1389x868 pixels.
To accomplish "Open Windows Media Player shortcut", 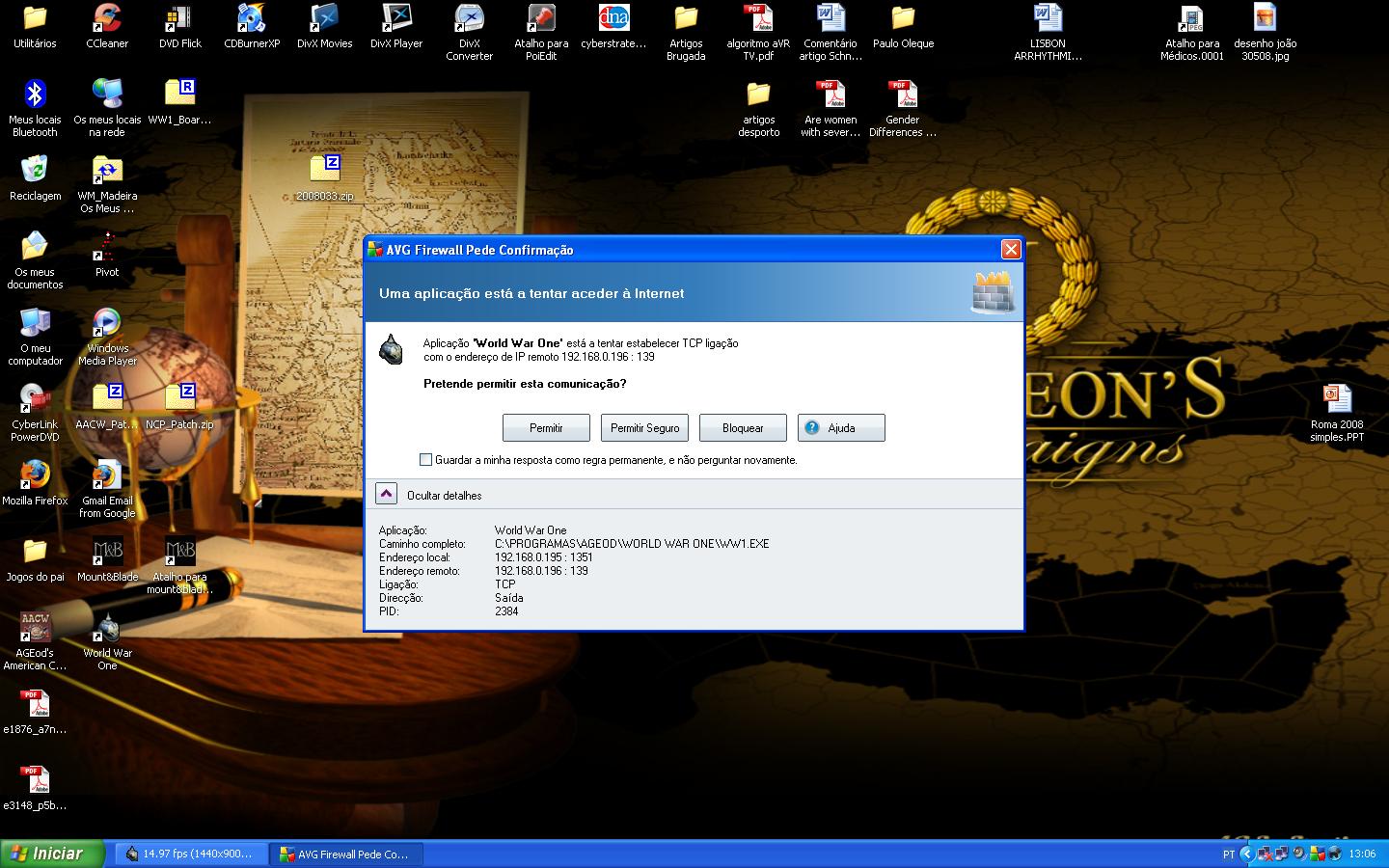I will click(107, 335).
